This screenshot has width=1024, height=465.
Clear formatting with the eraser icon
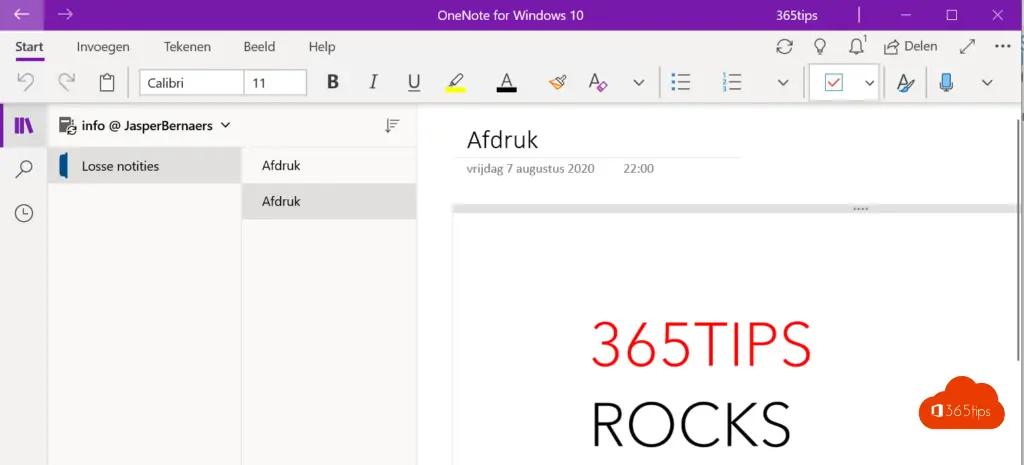pyautogui.click(x=598, y=83)
